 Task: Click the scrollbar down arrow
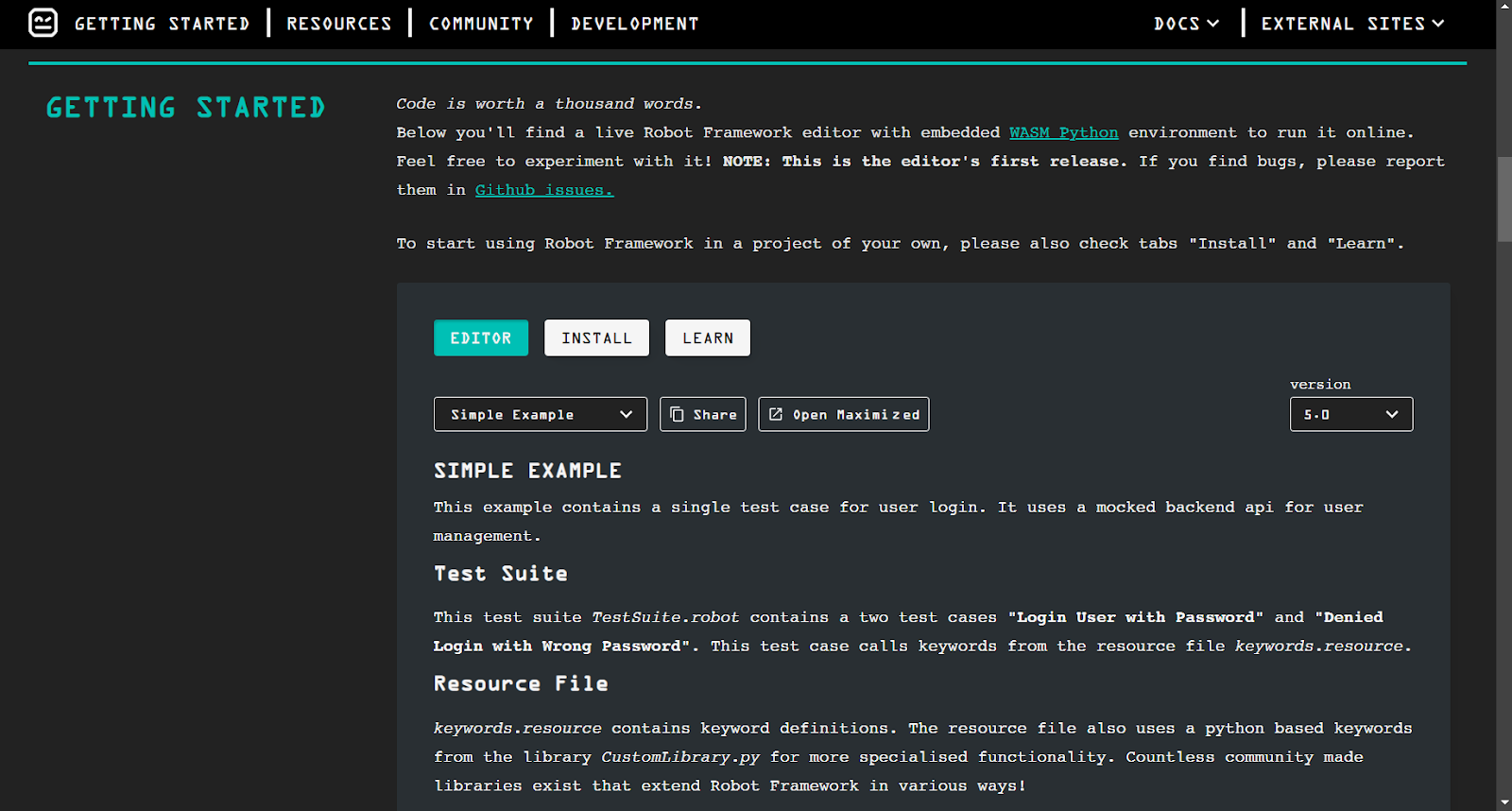tap(1503, 803)
